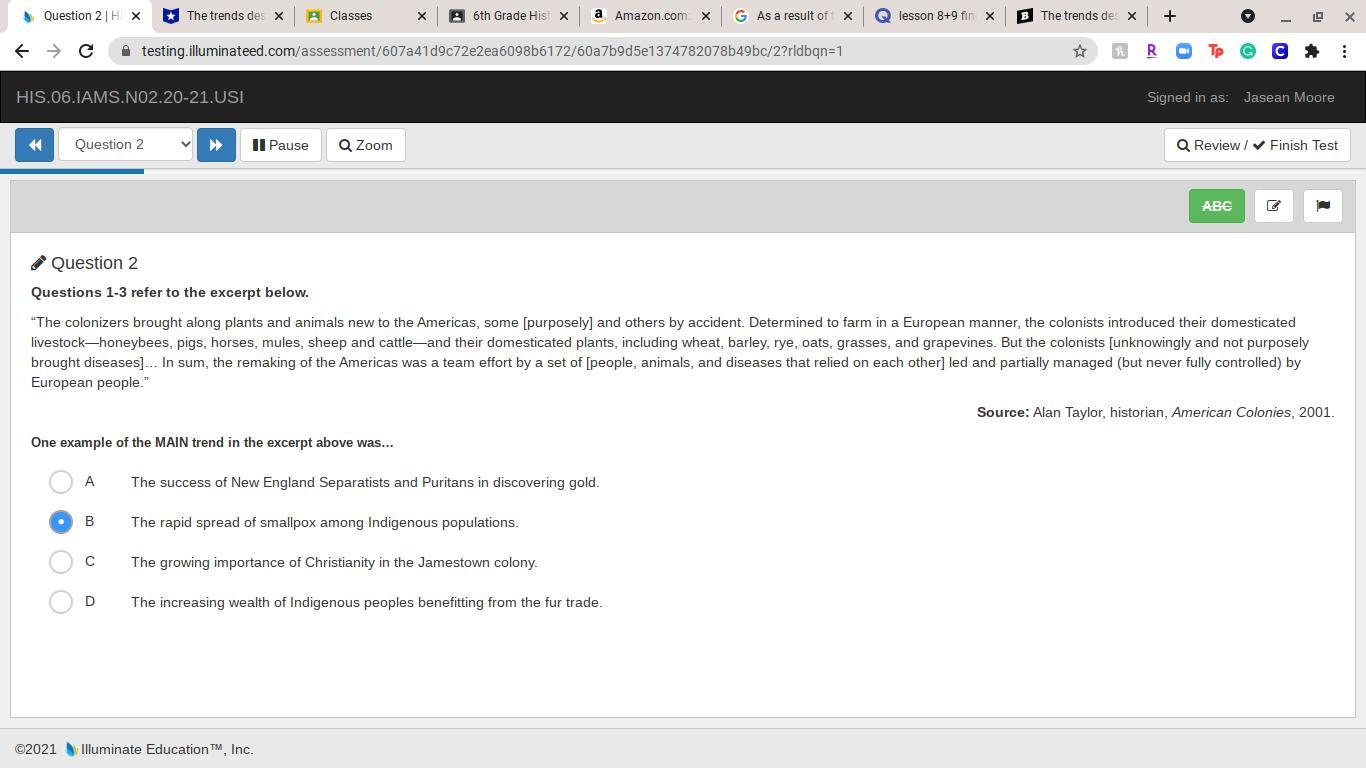Click the browser forward arrow
The height and width of the screenshot is (768, 1366).
pyautogui.click(x=54, y=51)
